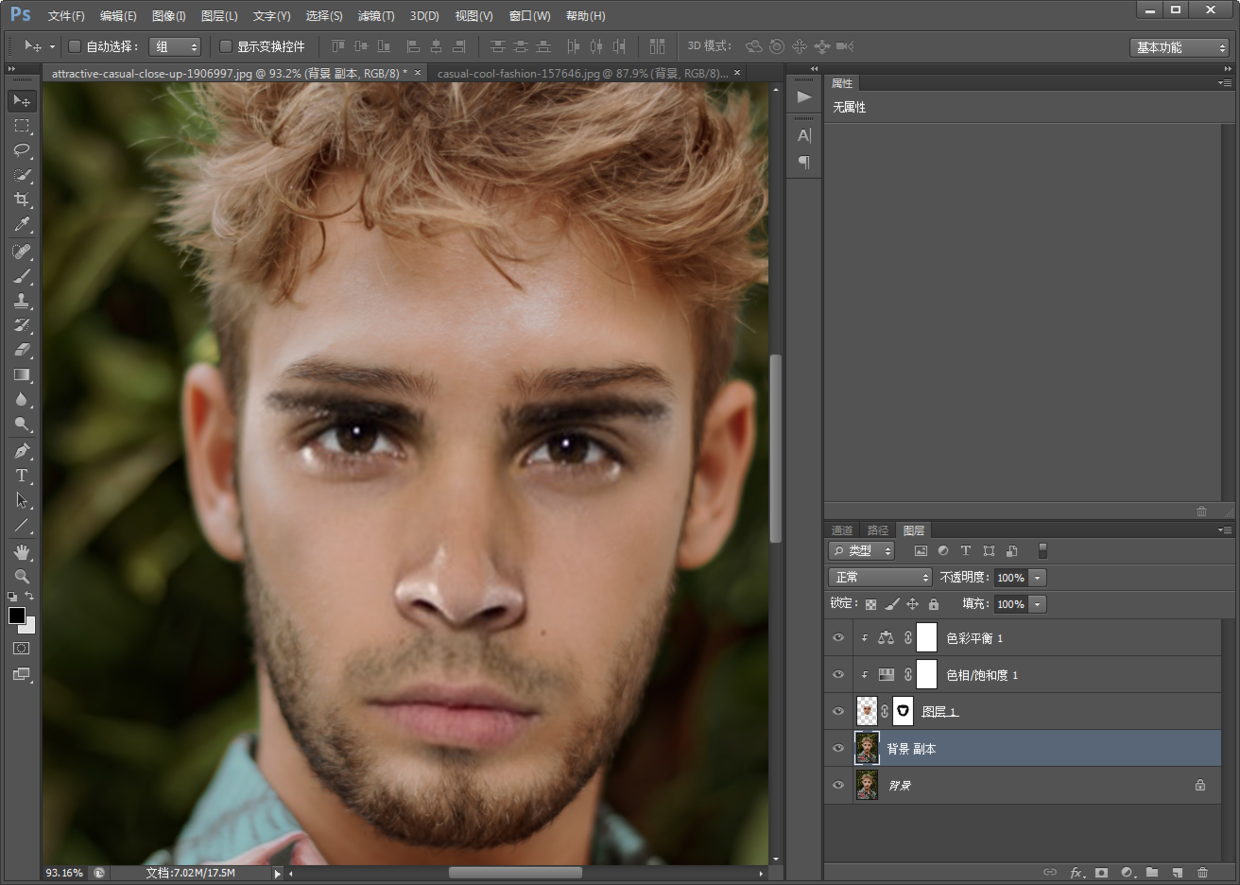Click the delete layer trash icon
Viewport: 1240px width, 885px height.
pos(1202,873)
